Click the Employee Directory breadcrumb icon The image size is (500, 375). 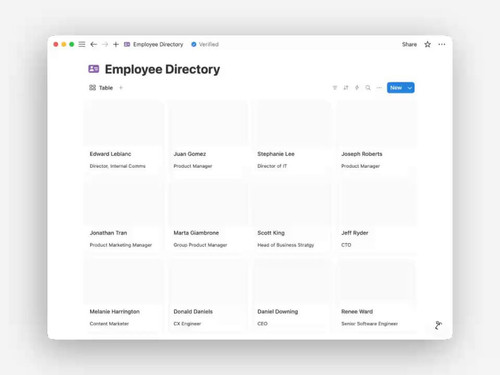tap(127, 44)
